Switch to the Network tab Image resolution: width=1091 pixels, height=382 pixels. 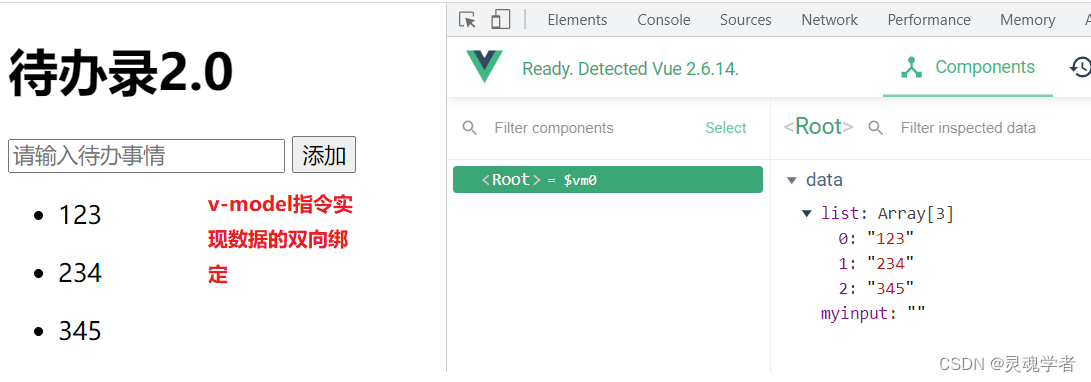point(829,20)
